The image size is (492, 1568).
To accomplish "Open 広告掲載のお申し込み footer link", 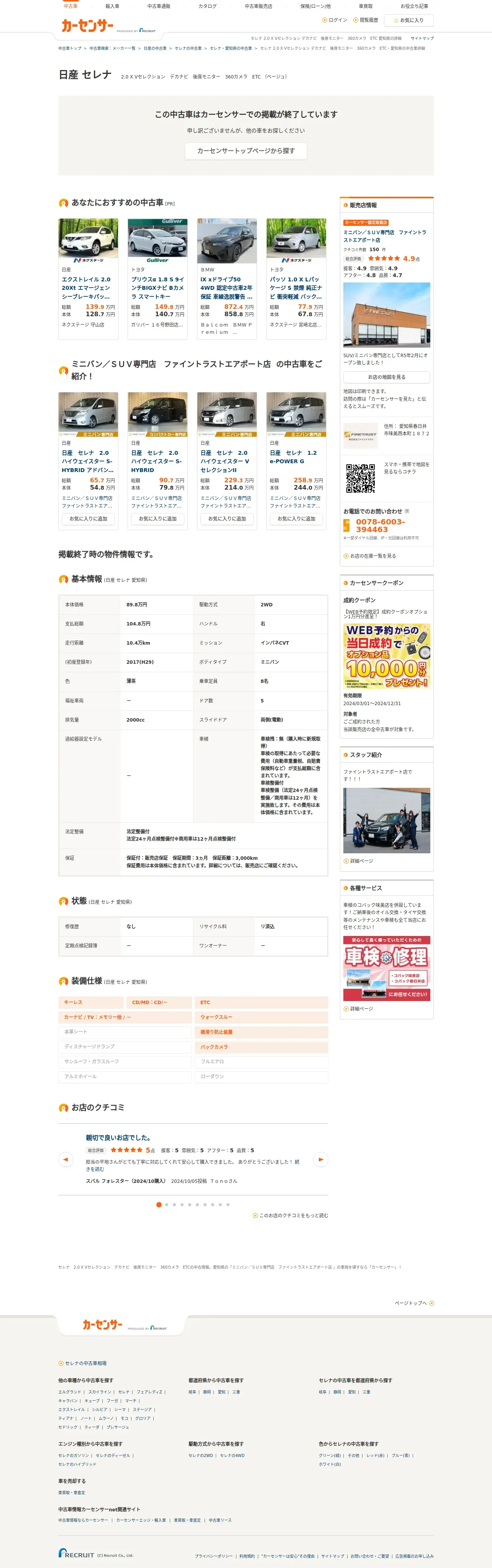I will tap(415, 1556).
